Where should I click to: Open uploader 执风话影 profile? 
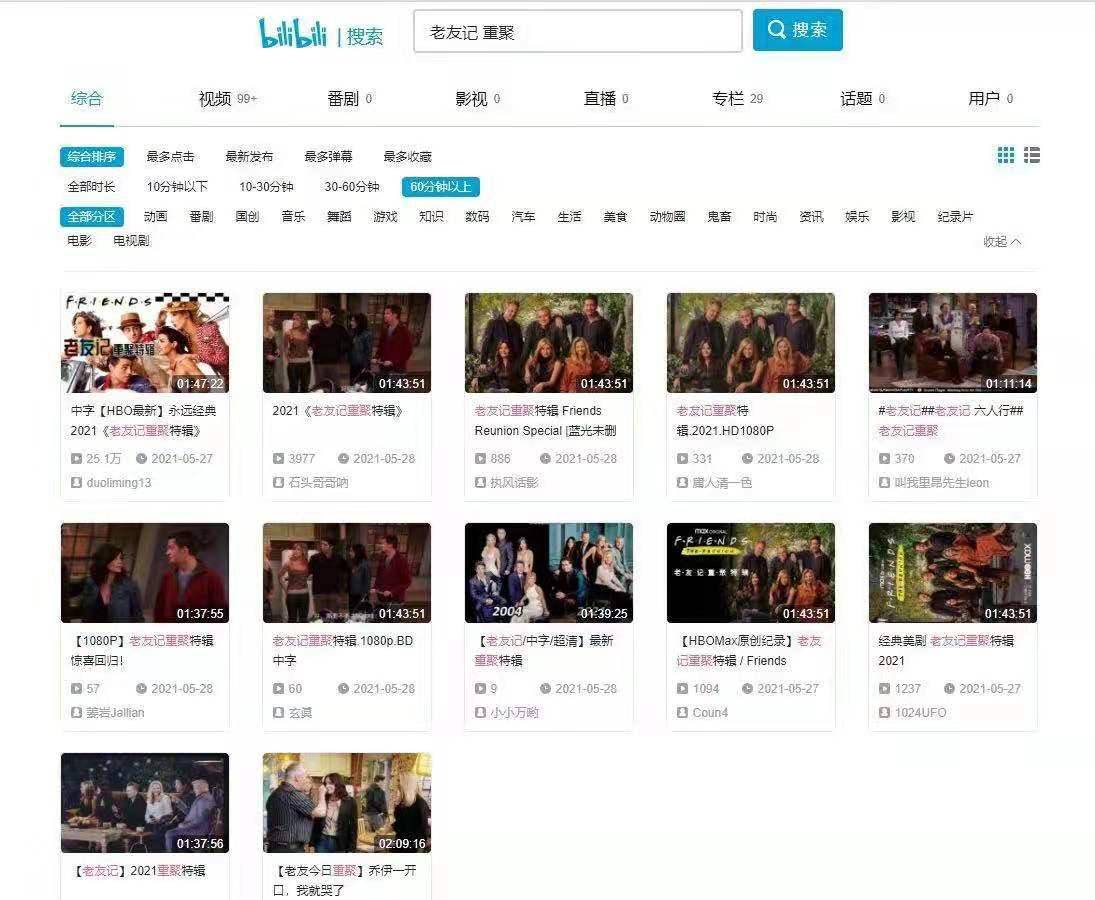514,482
